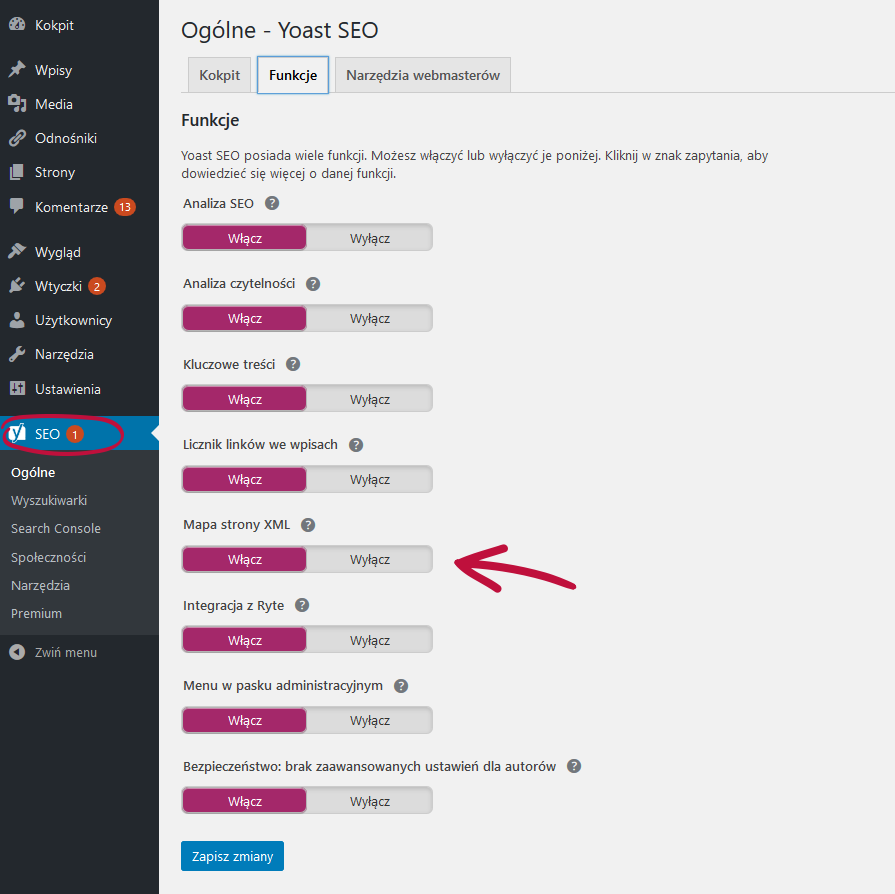Open Ogólne in SEO submenu

coord(33,472)
